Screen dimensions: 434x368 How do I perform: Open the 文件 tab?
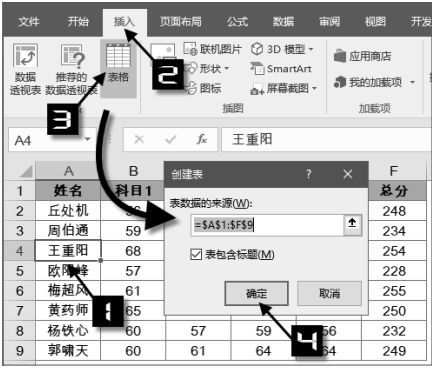coord(28,22)
